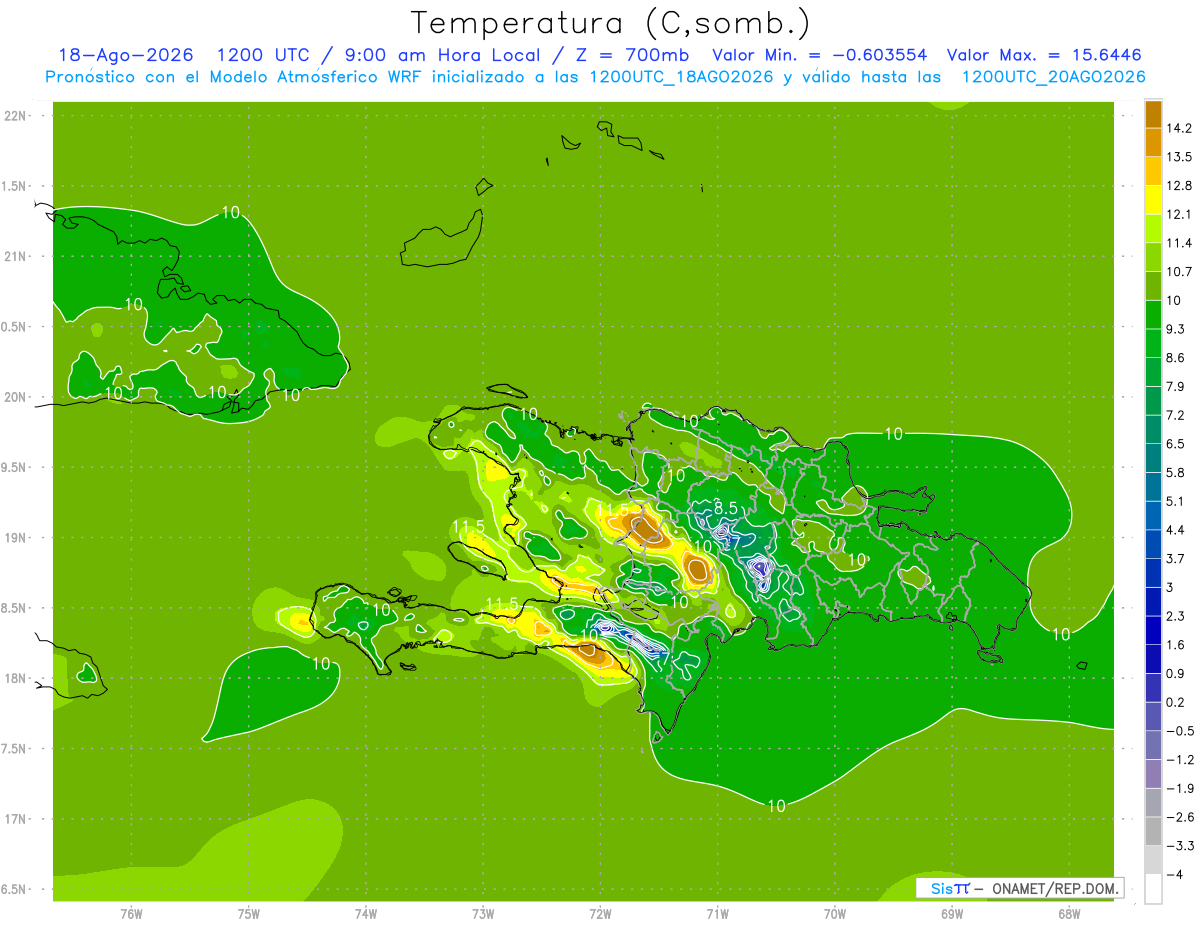Click the 8.5 contour label on the map
Screen dimensions: 1200x927
point(725,509)
